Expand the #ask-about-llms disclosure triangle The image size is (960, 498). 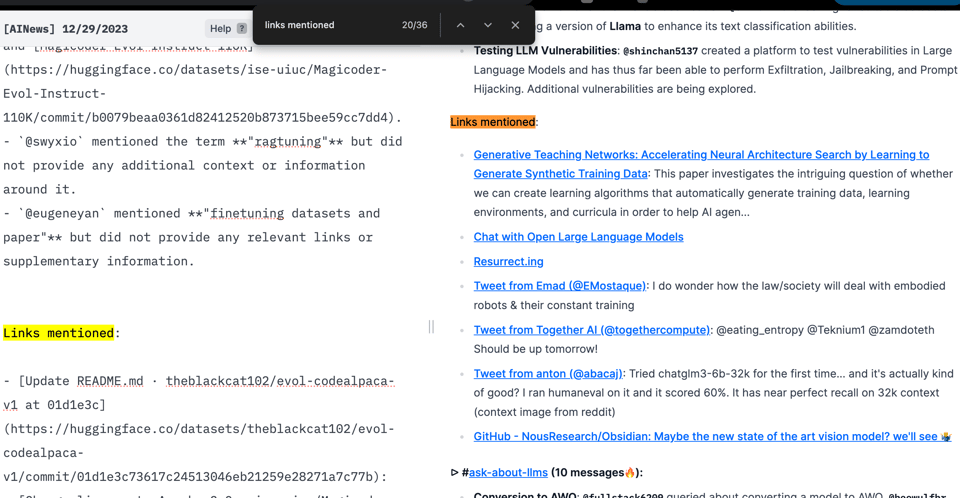[455, 472]
